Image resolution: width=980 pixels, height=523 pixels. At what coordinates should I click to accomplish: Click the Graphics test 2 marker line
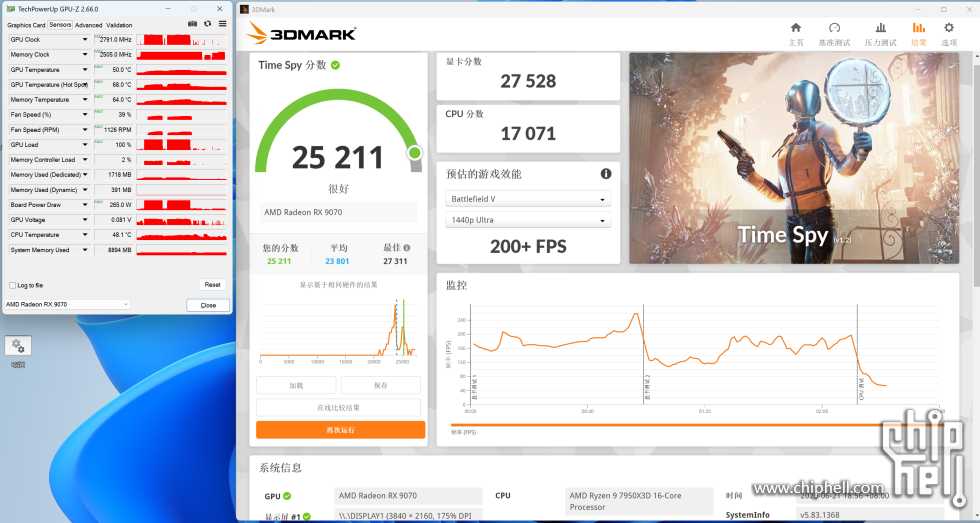coord(643,354)
